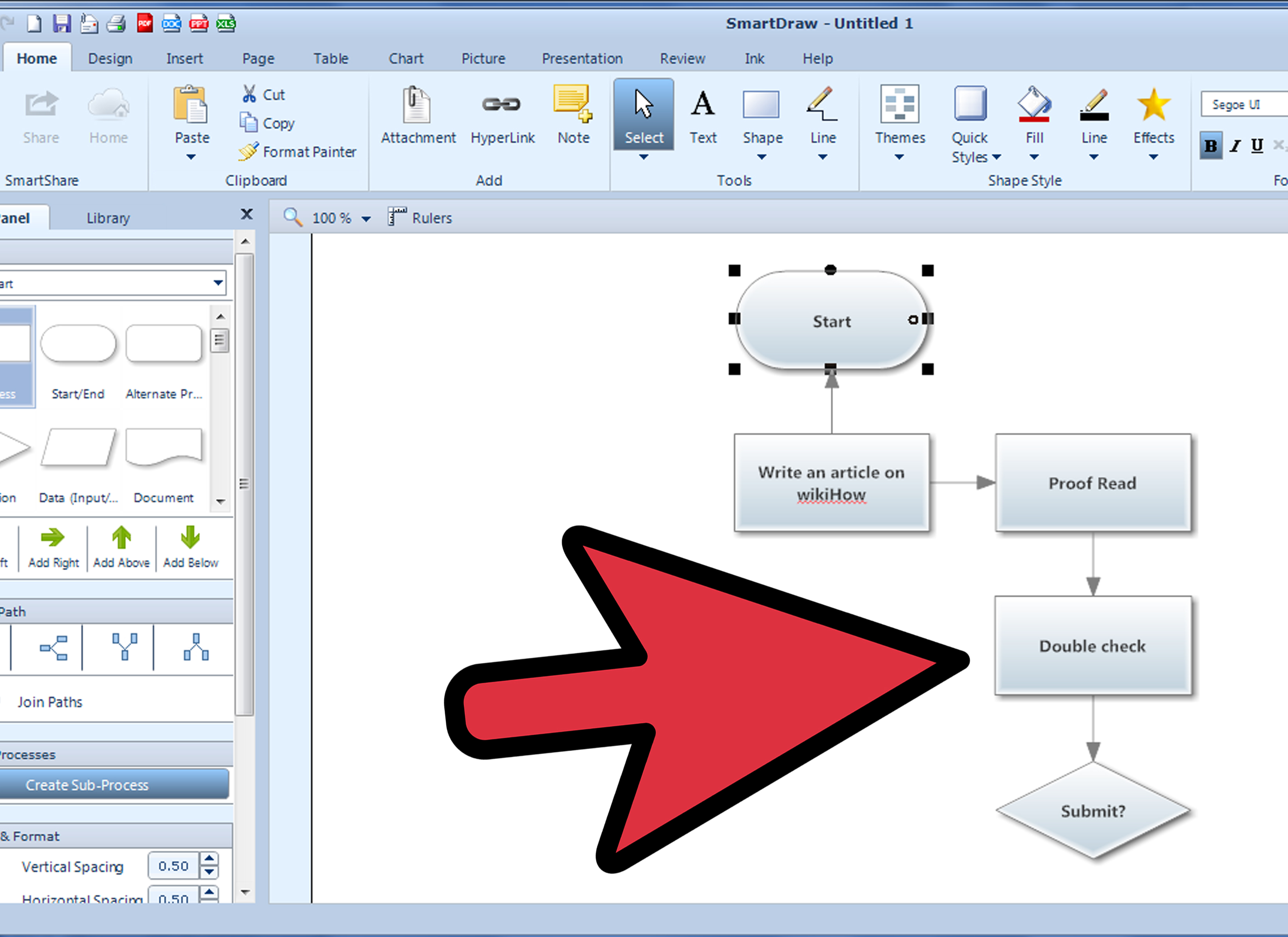Add a HyperLink from the ribbon
This screenshot has width=1288, height=937.
(502, 105)
